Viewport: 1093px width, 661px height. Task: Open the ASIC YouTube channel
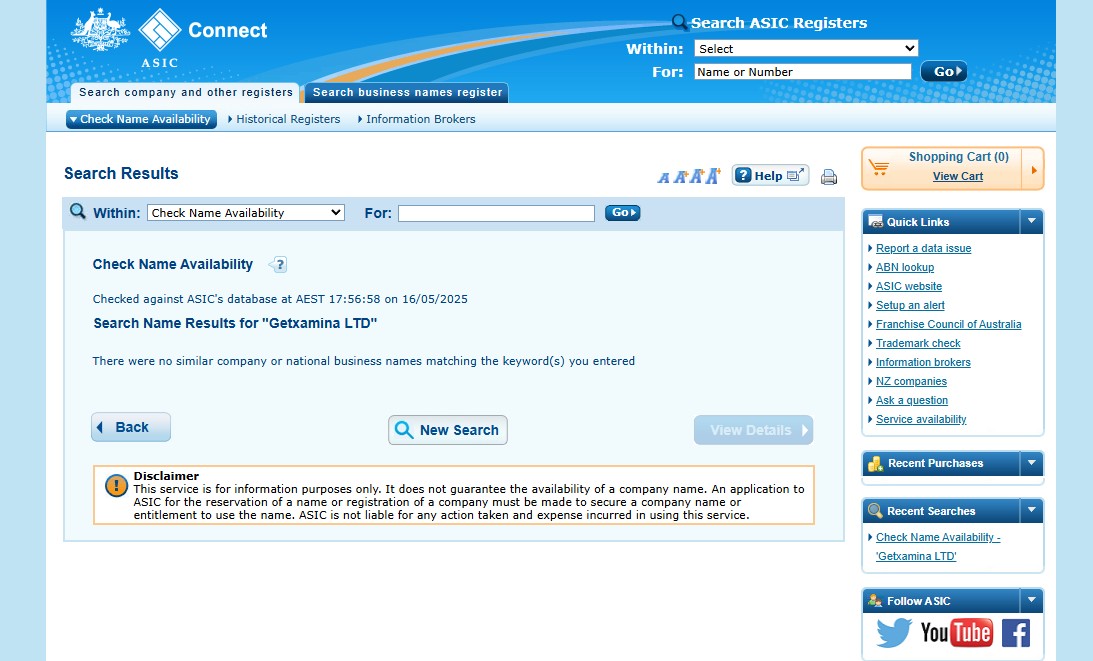click(956, 633)
